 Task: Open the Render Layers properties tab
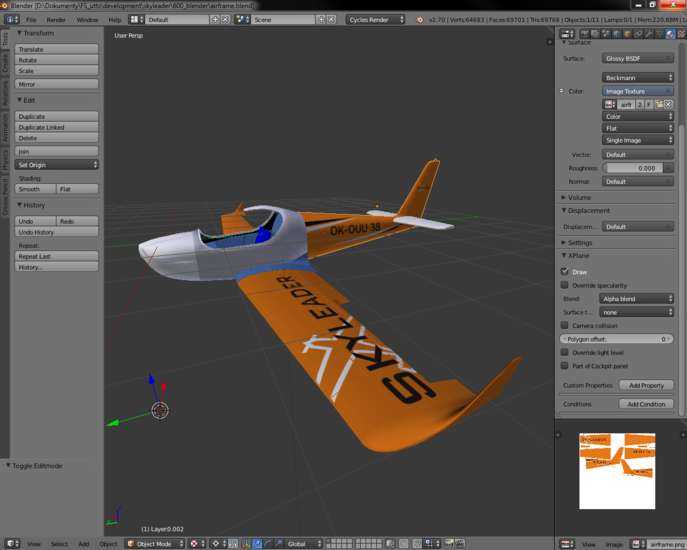pos(595,34)
